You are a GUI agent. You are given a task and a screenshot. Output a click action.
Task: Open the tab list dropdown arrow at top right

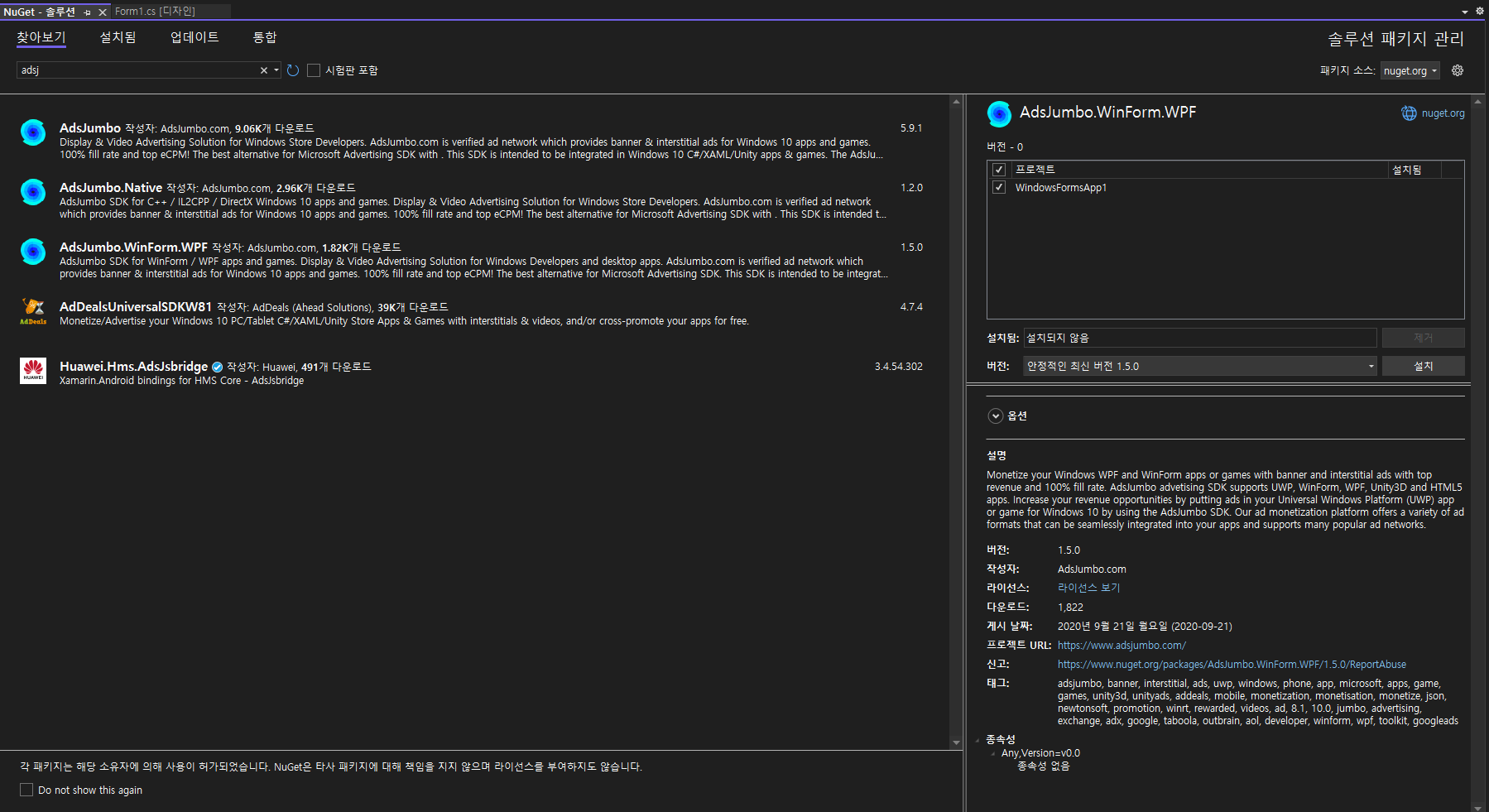tap(1465, 12)
